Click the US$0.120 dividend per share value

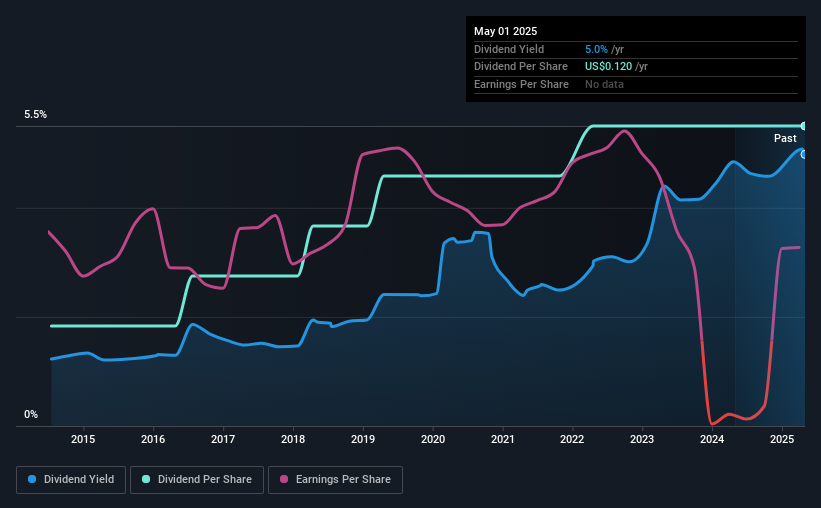(x=608, y=67)
